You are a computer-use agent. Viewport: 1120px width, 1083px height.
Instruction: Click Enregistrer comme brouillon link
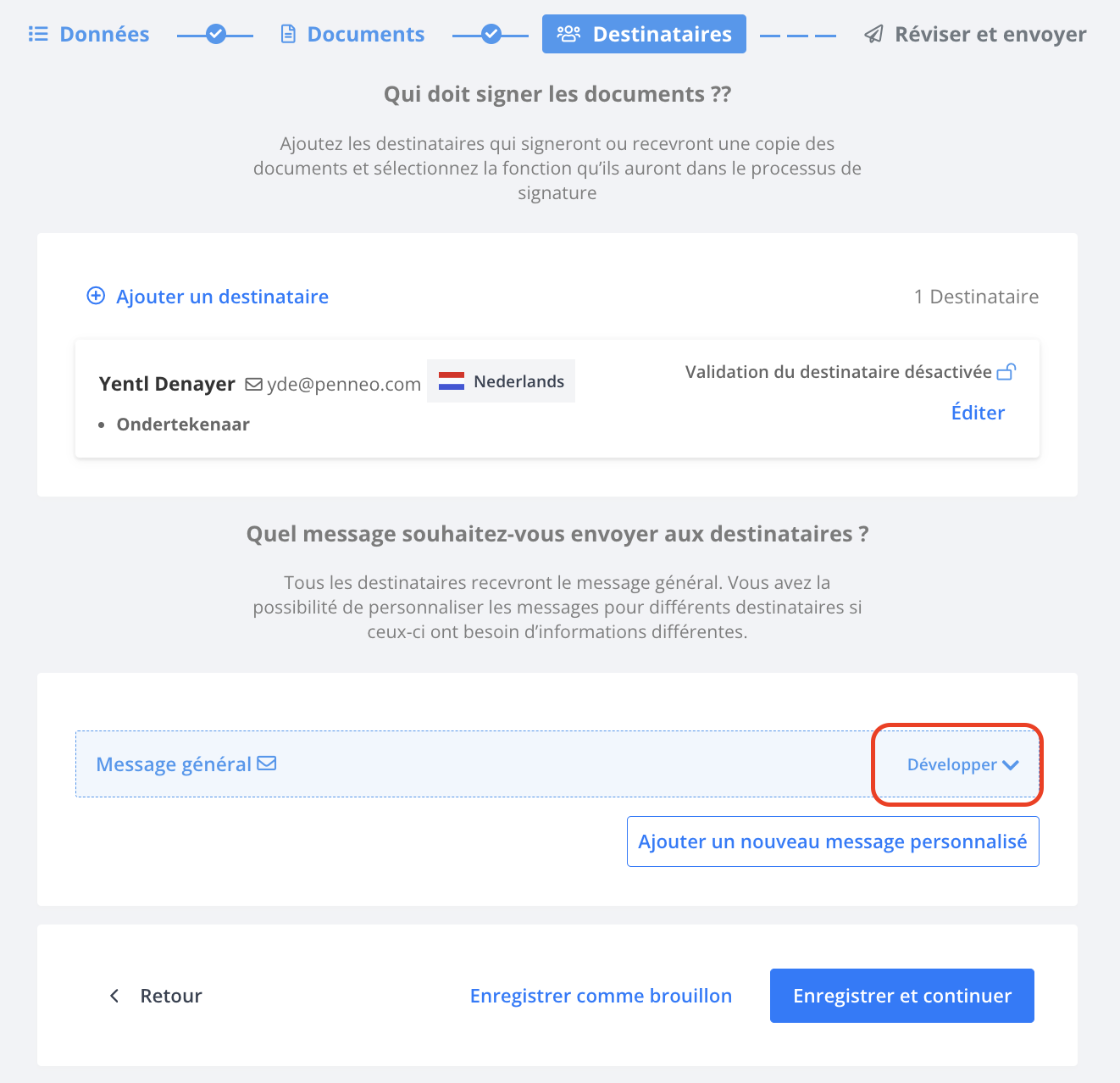pos(601,996)
